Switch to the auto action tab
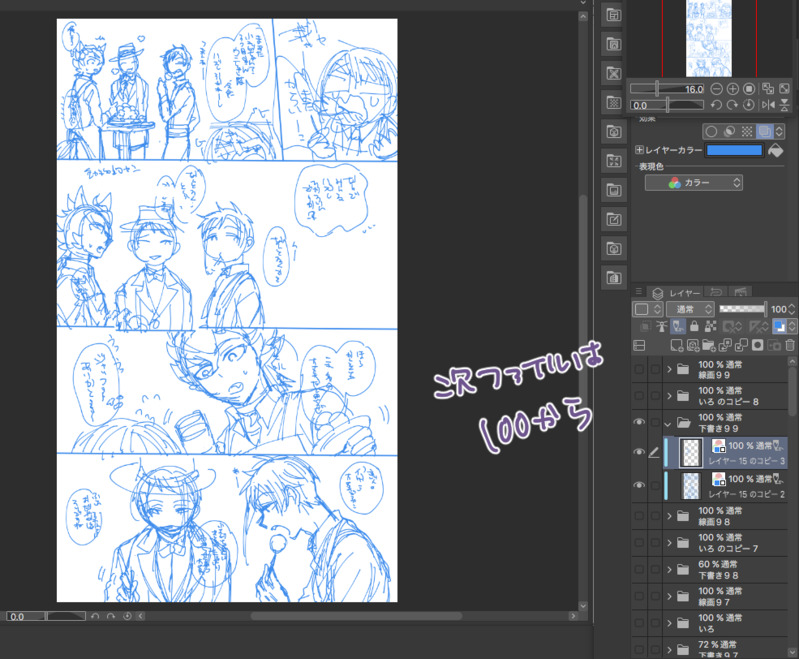This screenshot has height=659, width=799. (740, 292)
